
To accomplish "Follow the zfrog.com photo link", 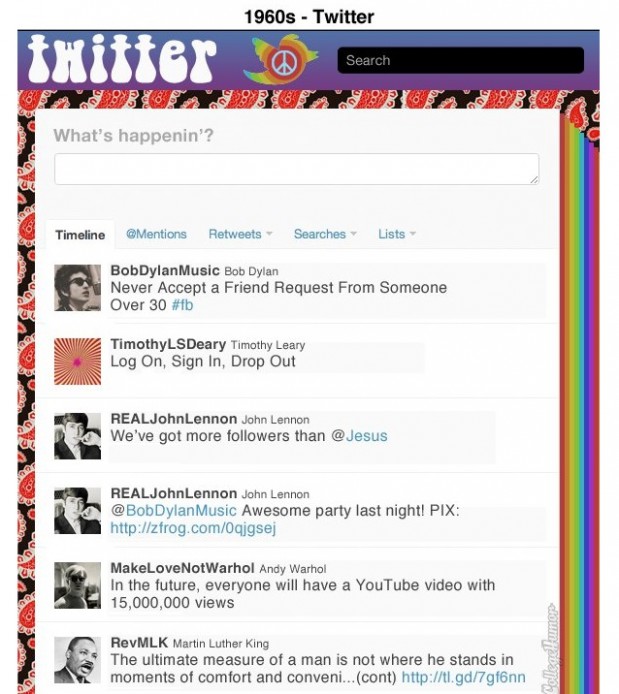I will [x=193, y=528].
